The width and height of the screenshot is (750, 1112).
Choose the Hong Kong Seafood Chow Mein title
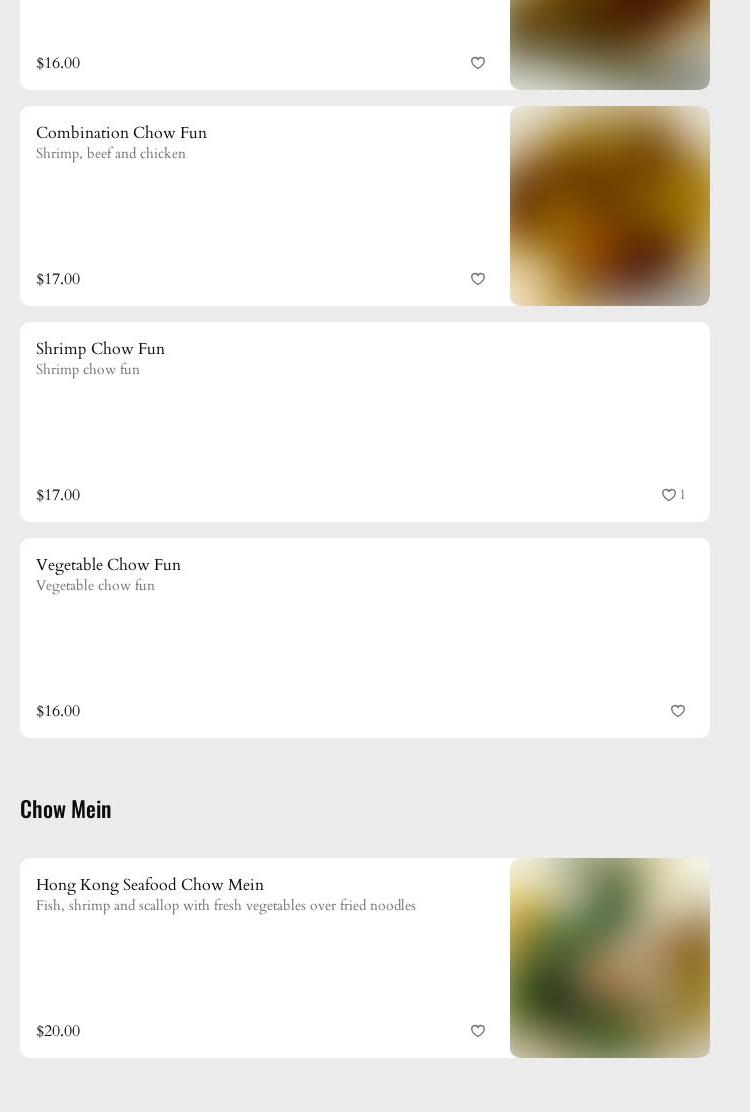150,885
